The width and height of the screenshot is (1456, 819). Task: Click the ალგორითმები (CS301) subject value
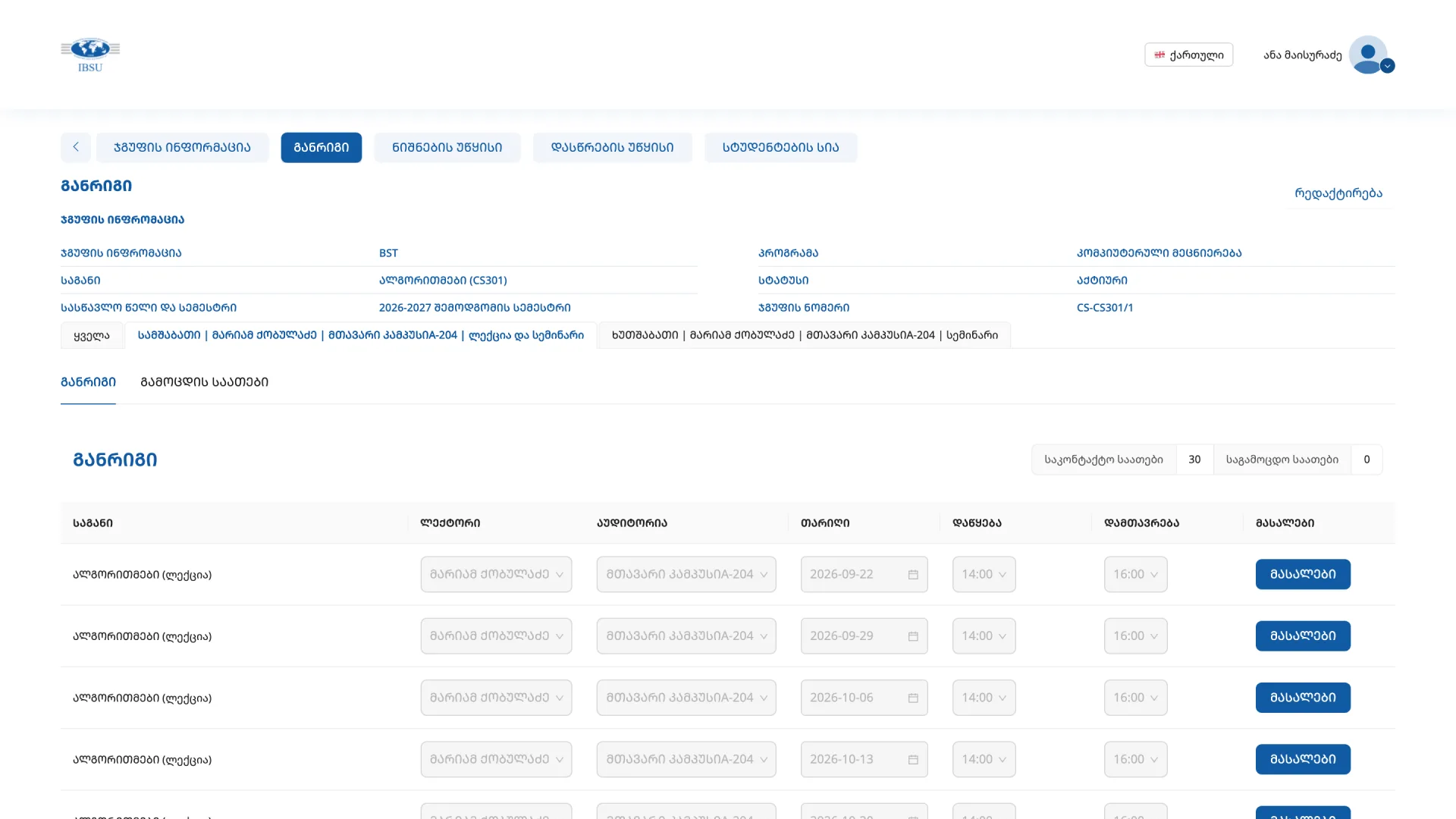[443, 280]
